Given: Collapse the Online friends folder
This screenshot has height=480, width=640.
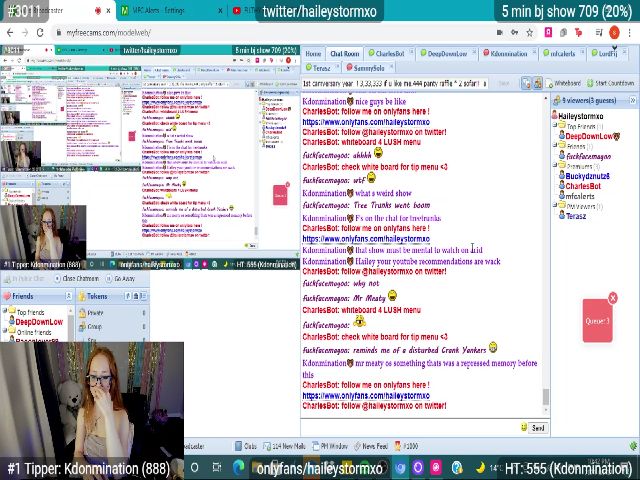Looking at the screenshot, I should [5, 331].
